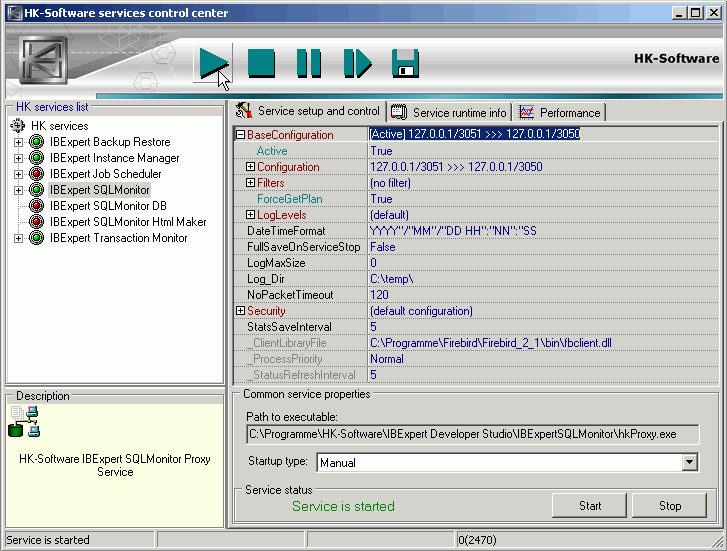Click the window resize grip in status bar

pyautogui.click(x=718, y=541)
